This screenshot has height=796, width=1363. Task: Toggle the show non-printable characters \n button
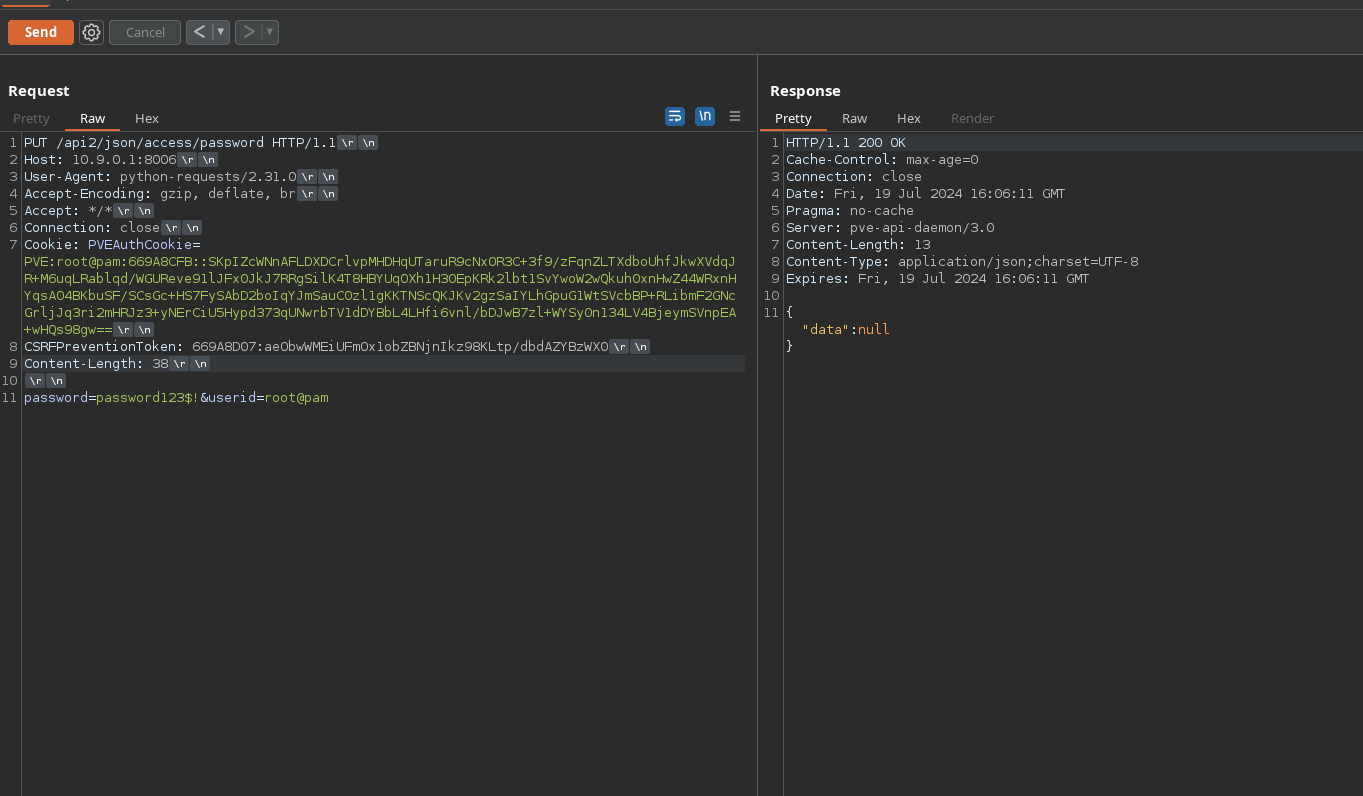[705, 116]
